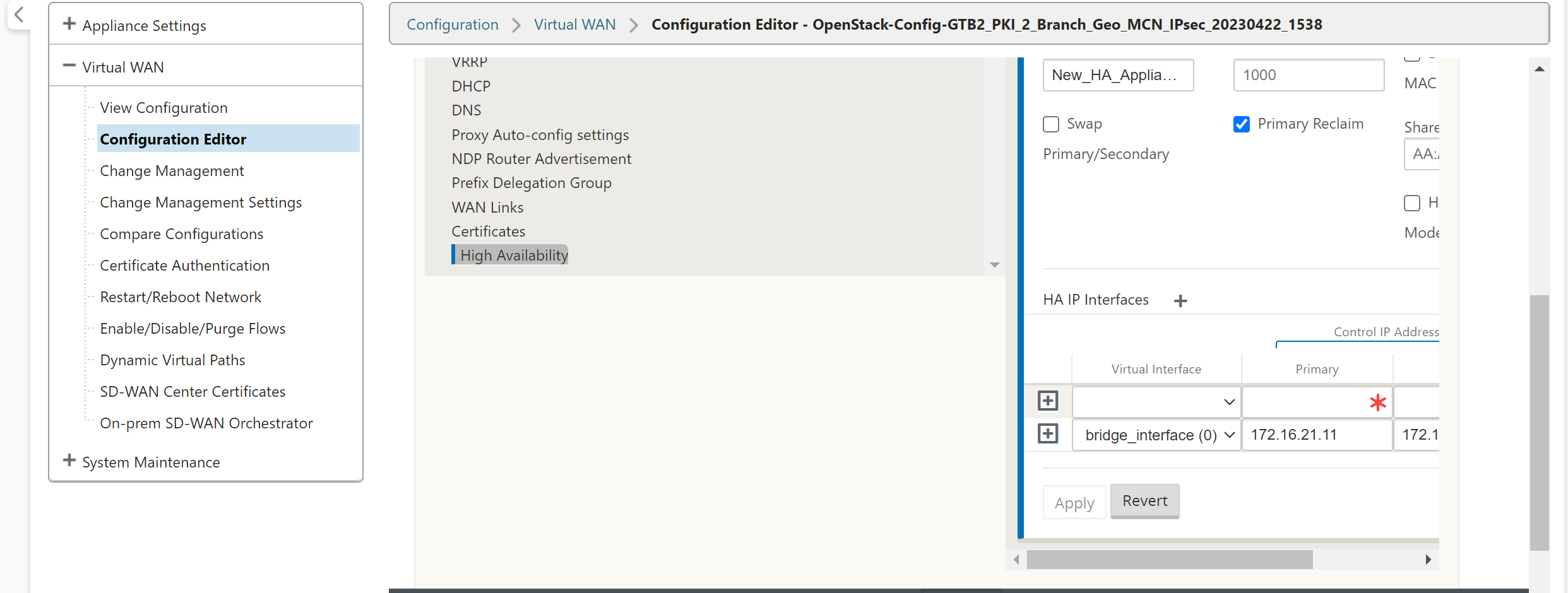Click the Primary IP field 172.16.21.11

pos(1317,435)
